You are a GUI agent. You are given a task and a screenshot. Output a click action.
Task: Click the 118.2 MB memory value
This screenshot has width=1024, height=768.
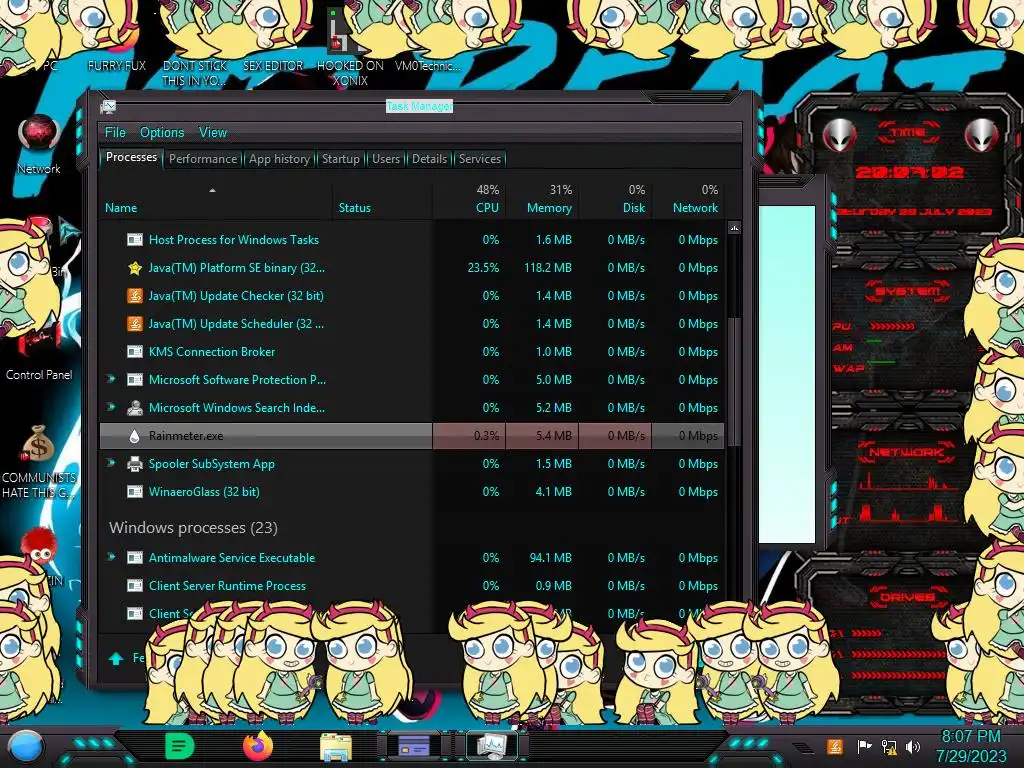pos(547,268)
